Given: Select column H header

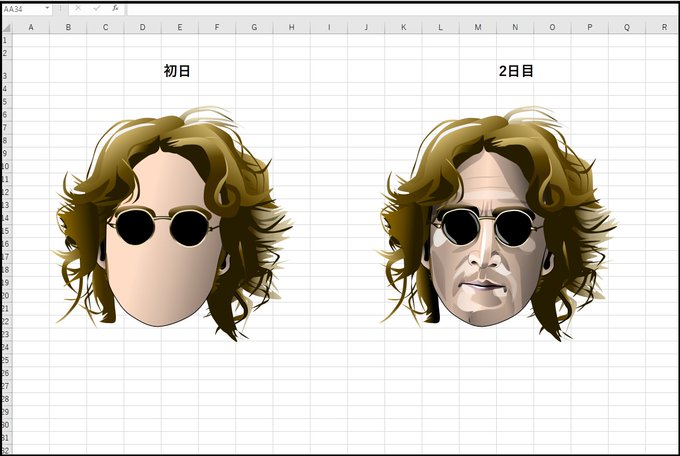Looking at the screenshot, I should [292, 27].
